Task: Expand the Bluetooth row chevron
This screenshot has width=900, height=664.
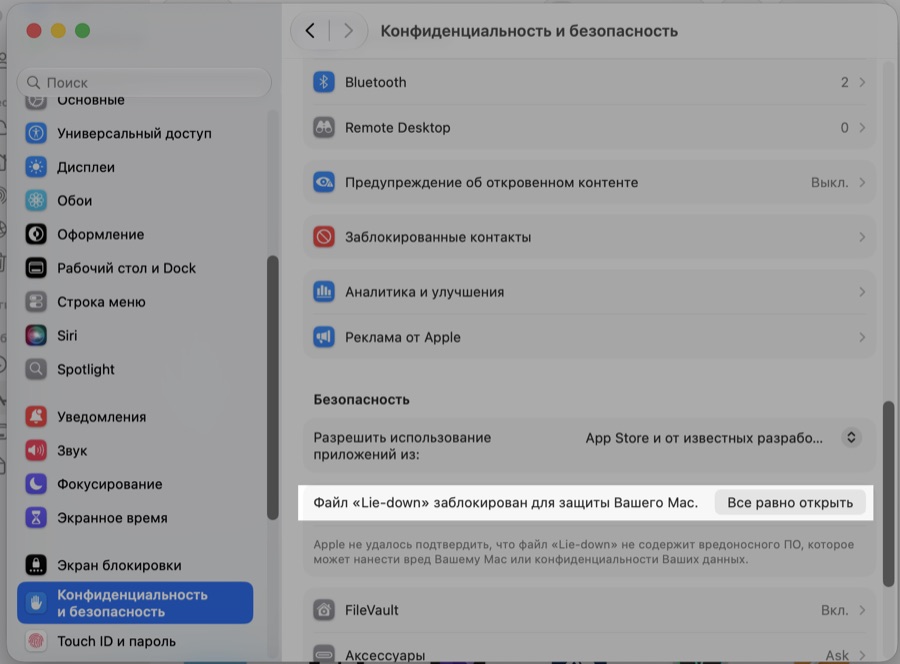Action: 862,82
